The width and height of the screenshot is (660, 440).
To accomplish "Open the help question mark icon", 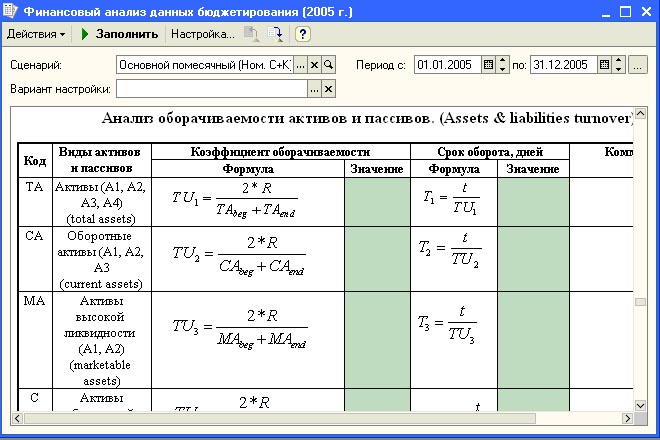I will tap(302, 34).
